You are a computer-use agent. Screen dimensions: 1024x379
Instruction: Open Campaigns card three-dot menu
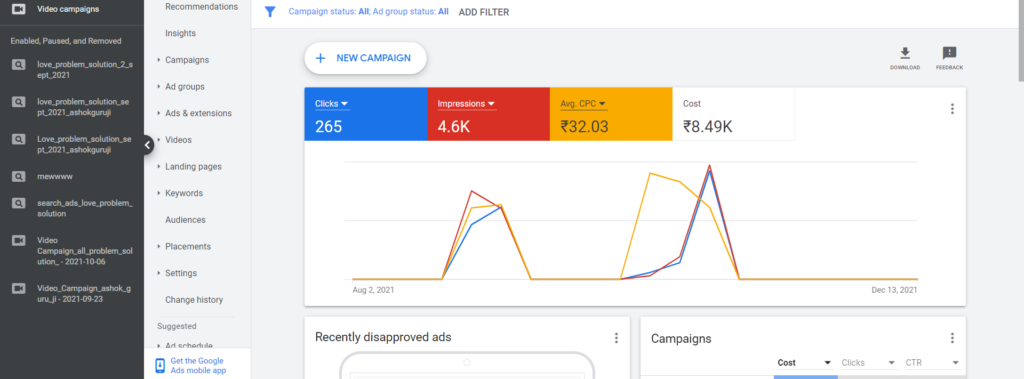coord(952,338)
